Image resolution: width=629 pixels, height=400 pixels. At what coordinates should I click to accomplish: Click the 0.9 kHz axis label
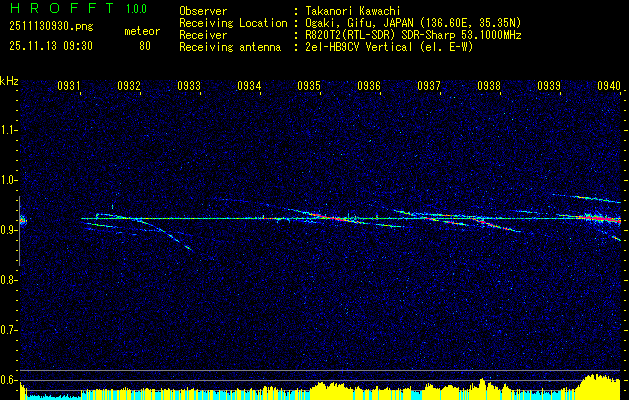pyautogui.click(x=8, y=230)
